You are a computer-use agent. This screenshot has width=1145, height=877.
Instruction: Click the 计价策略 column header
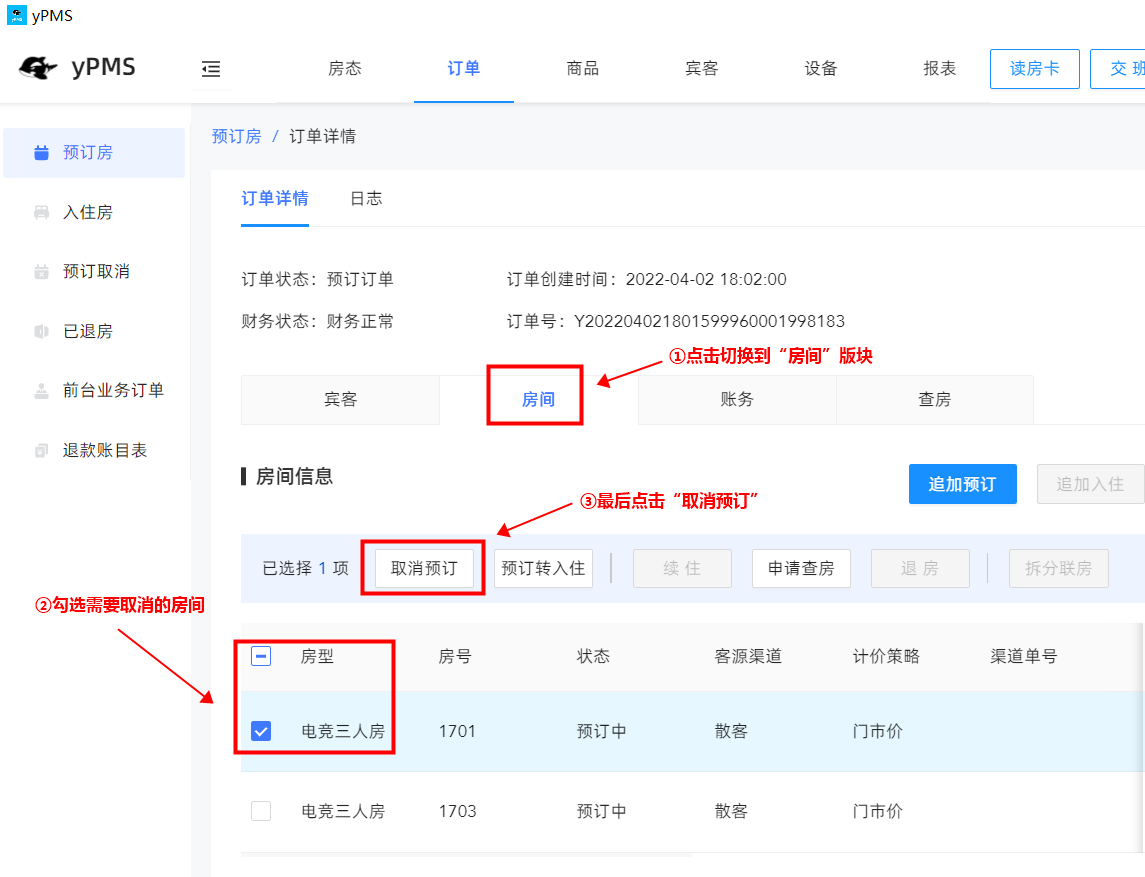point(886,656)
